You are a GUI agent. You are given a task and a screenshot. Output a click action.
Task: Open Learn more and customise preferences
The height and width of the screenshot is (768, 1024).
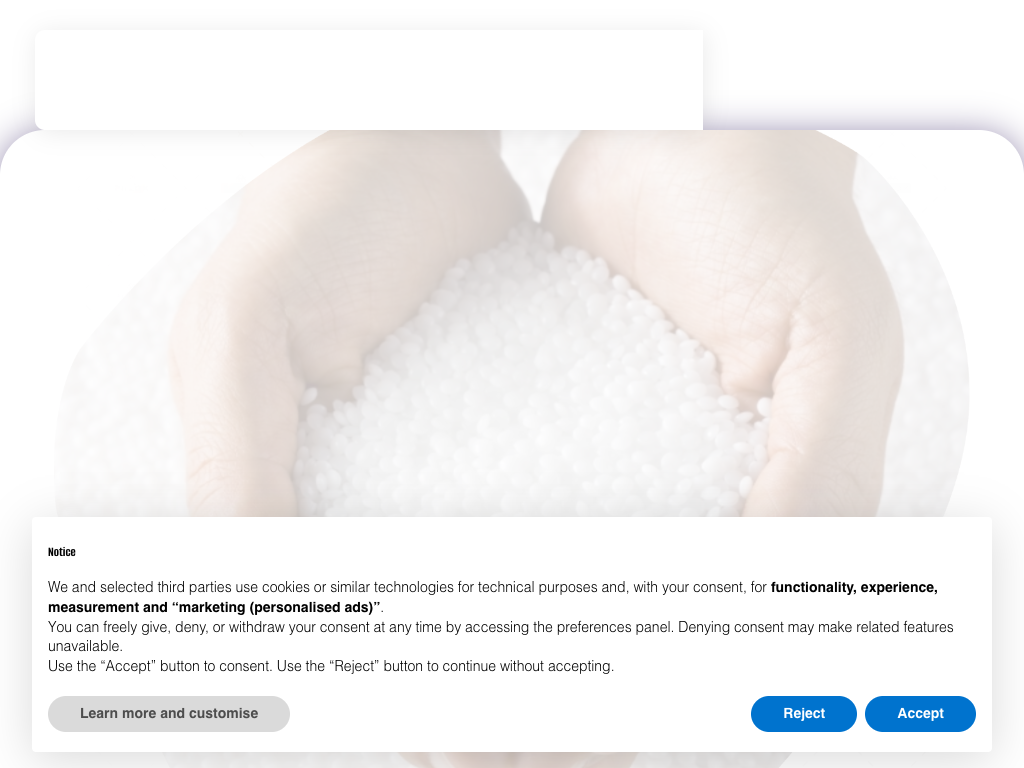[168, 713]
